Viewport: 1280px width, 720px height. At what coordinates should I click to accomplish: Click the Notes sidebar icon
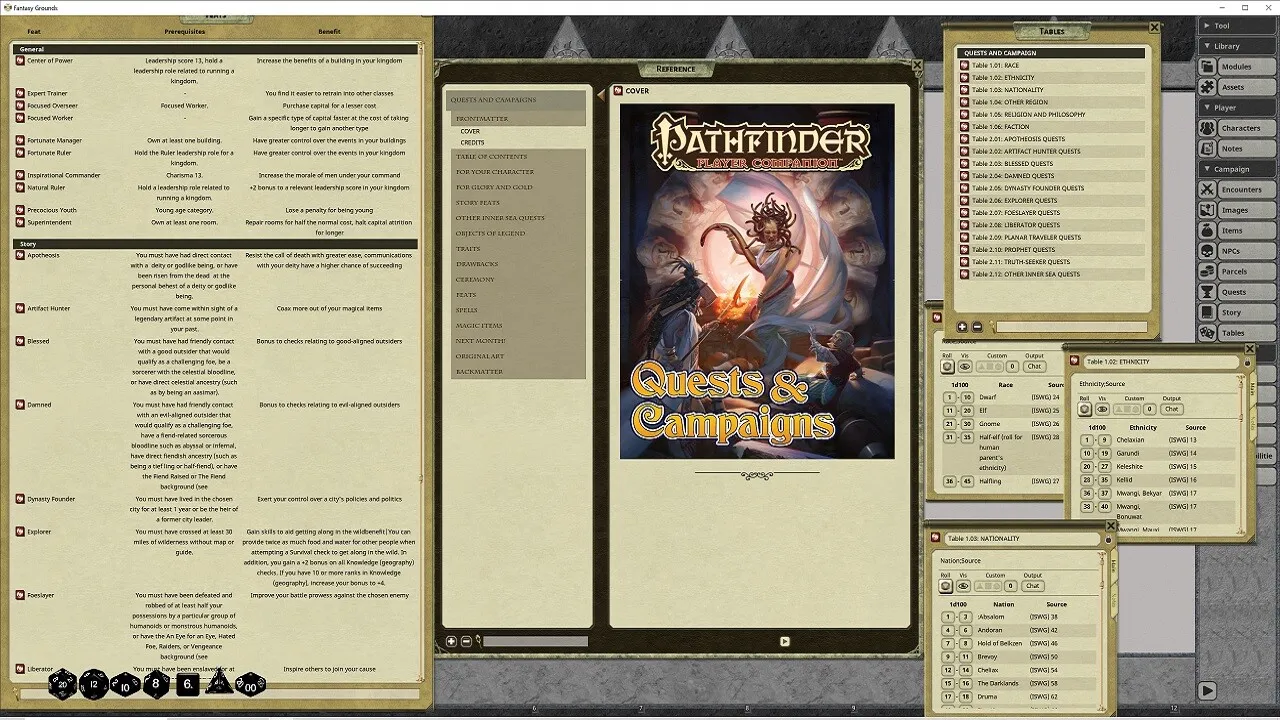1208,149
